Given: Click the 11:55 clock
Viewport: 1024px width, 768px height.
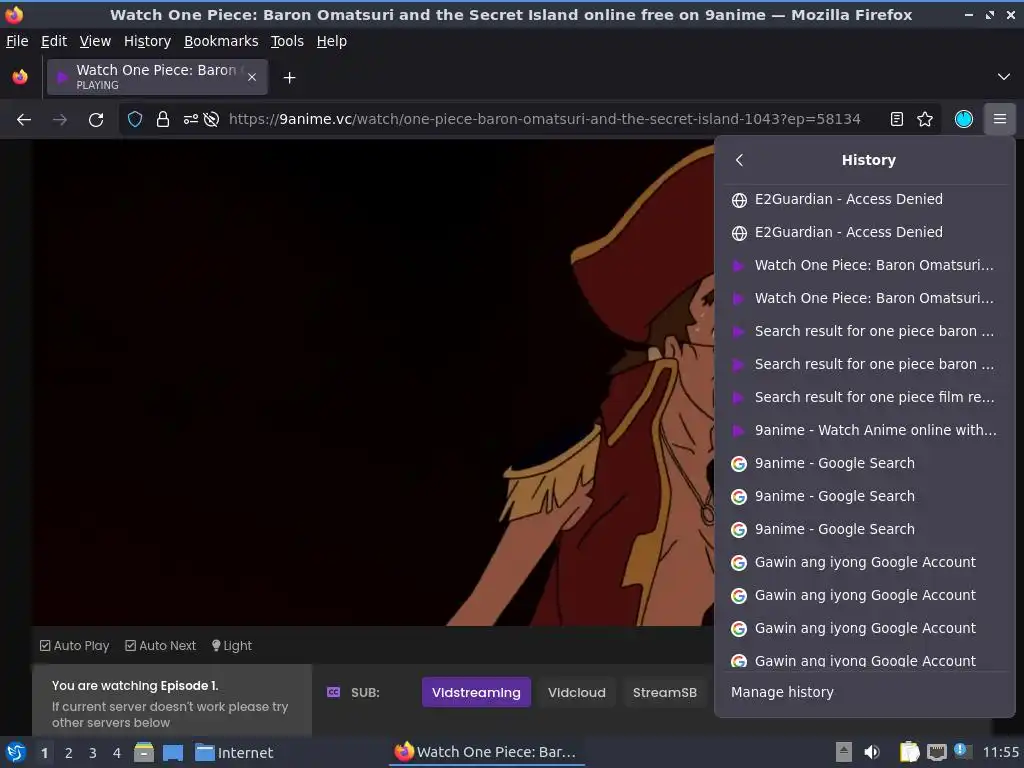Looking at the screenshot, I should [x=1000, y=752].
